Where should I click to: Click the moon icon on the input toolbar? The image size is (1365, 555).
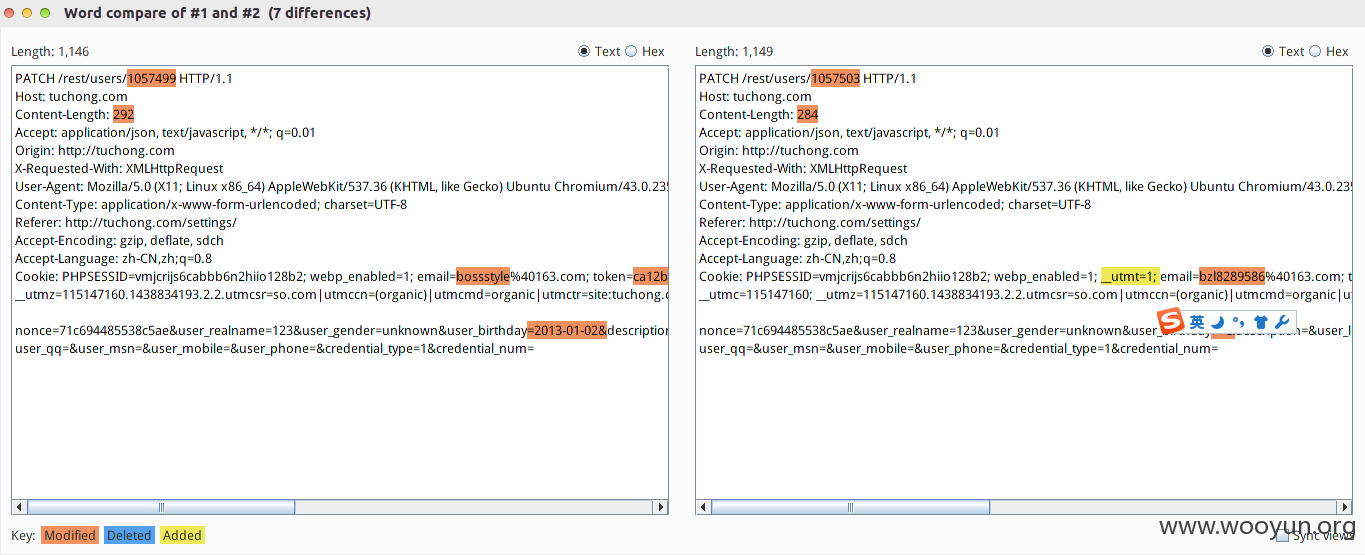(x=1218, y=322)
